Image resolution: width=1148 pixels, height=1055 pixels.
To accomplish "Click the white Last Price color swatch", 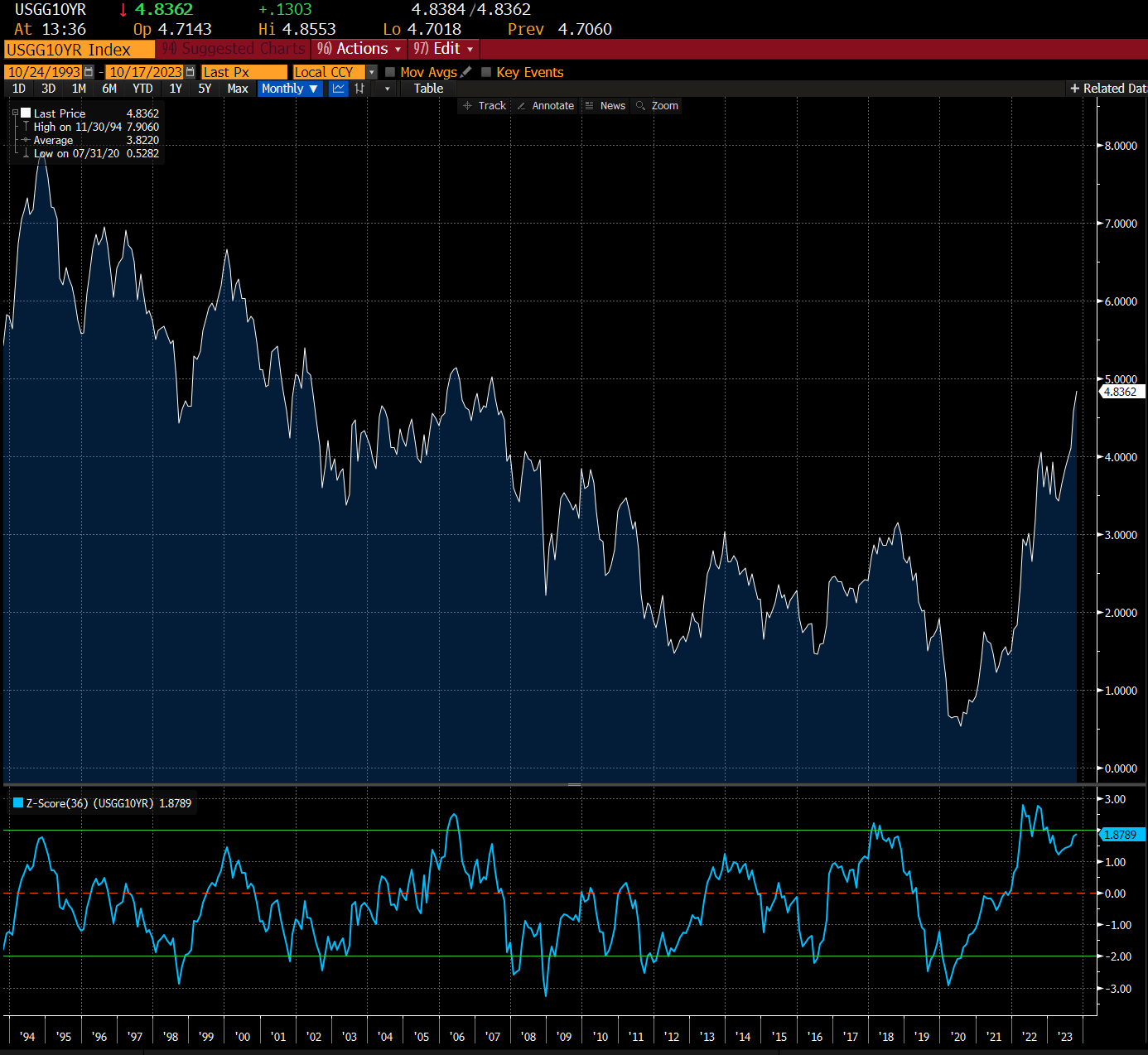I will (x=27, y=113).
